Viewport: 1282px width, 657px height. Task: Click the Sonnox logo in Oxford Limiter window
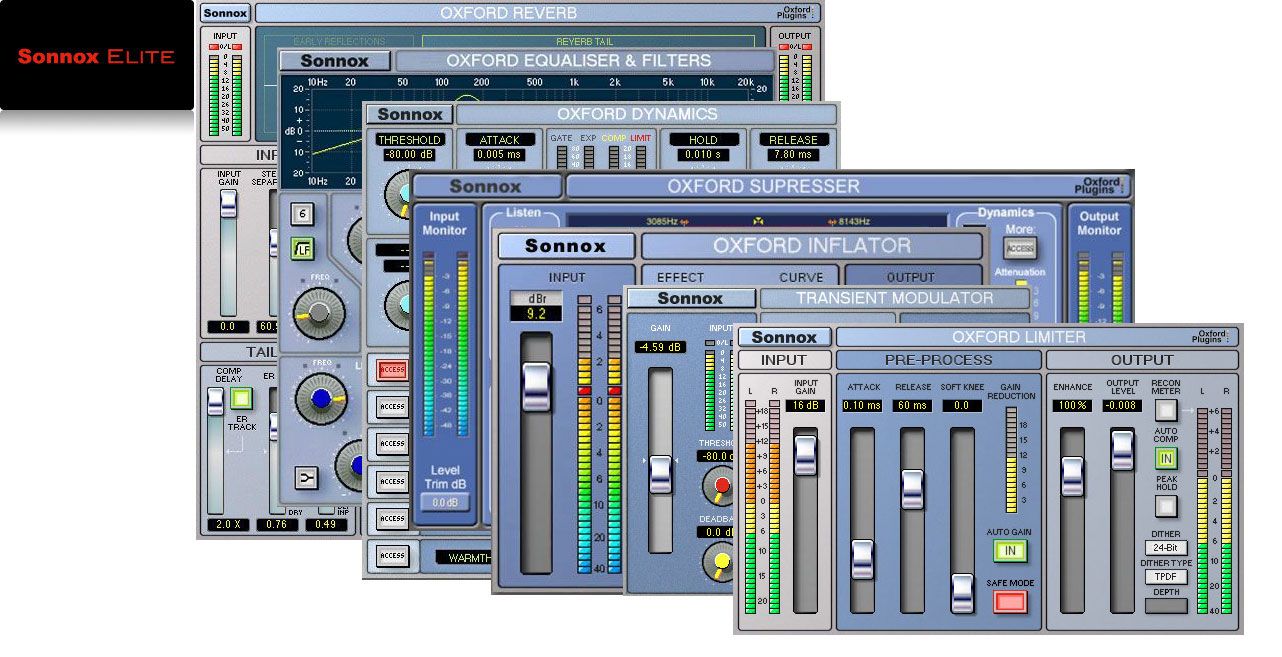[784, 337]
